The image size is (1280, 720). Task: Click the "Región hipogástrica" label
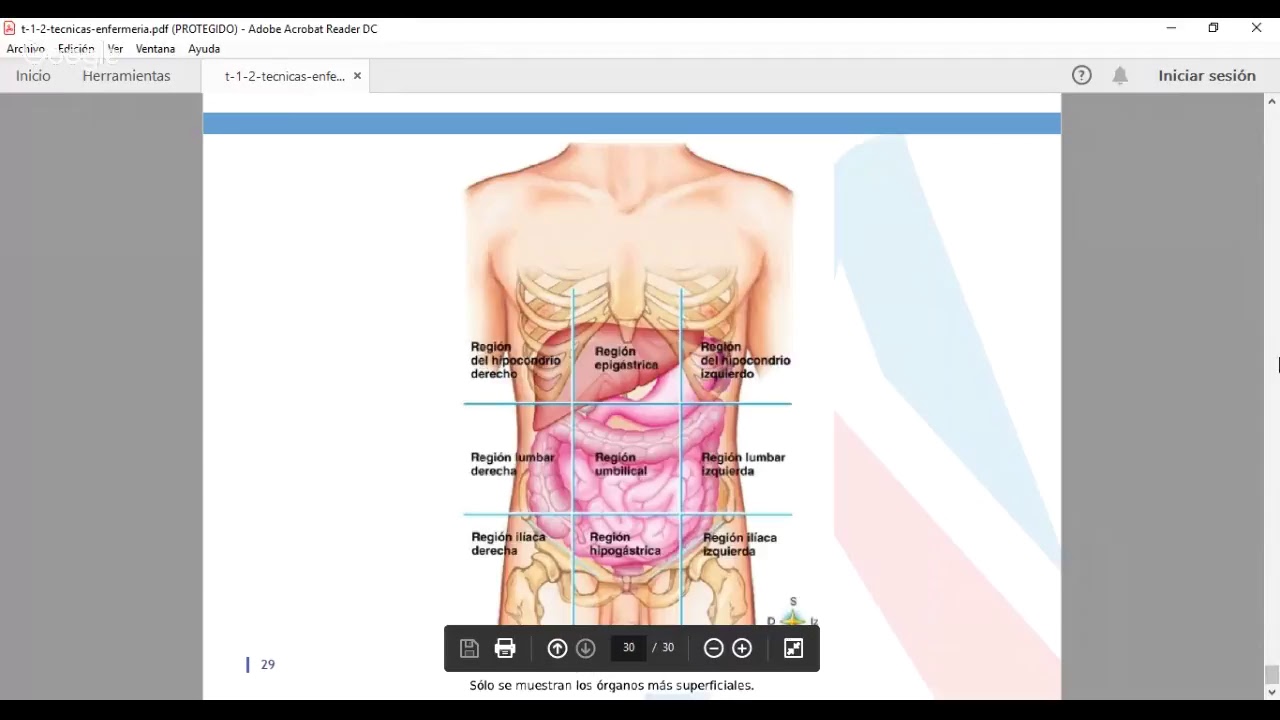click(x=625, y=544)
